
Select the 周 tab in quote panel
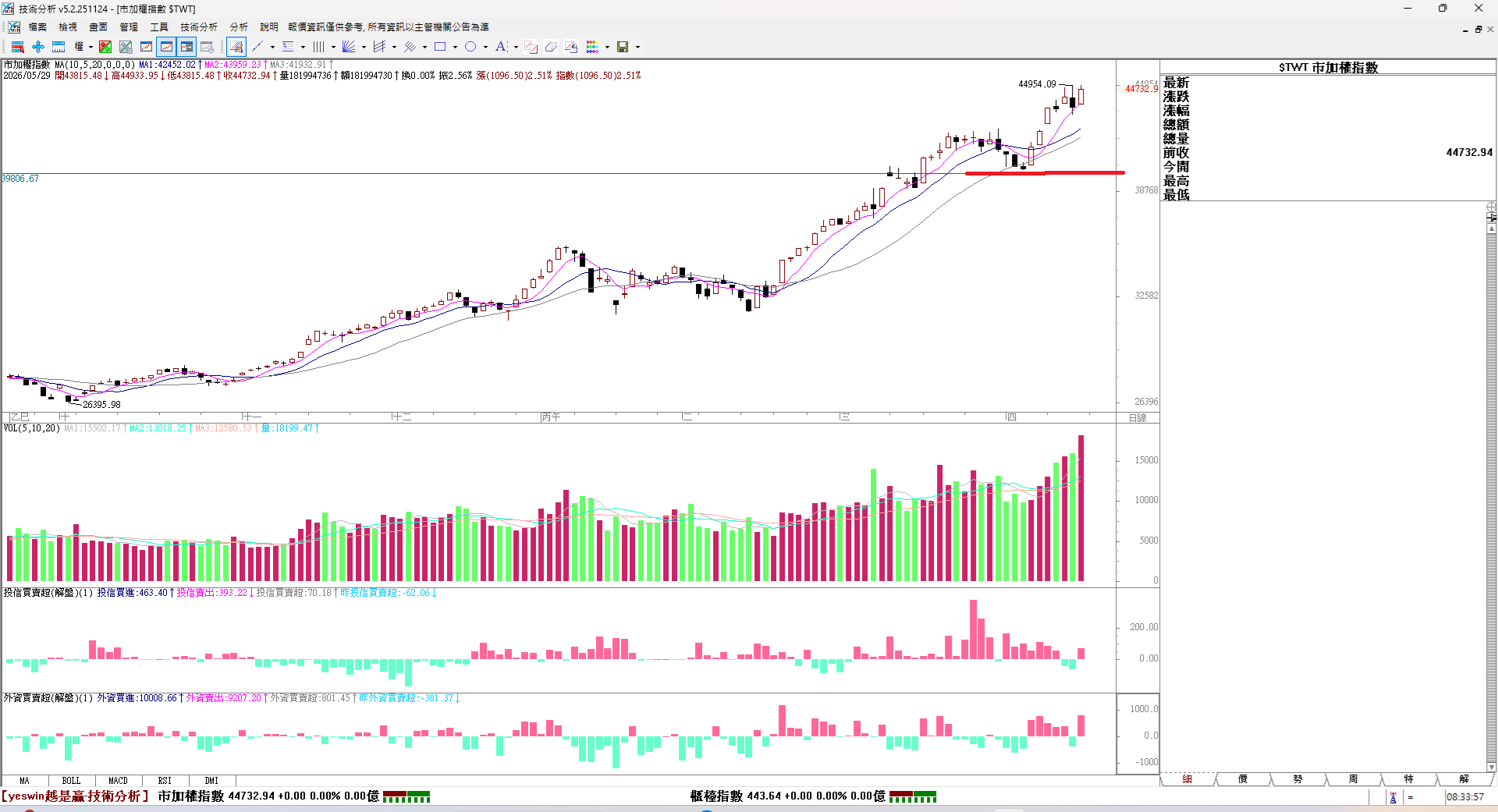pyautogui.click(x=1354, y=779)
